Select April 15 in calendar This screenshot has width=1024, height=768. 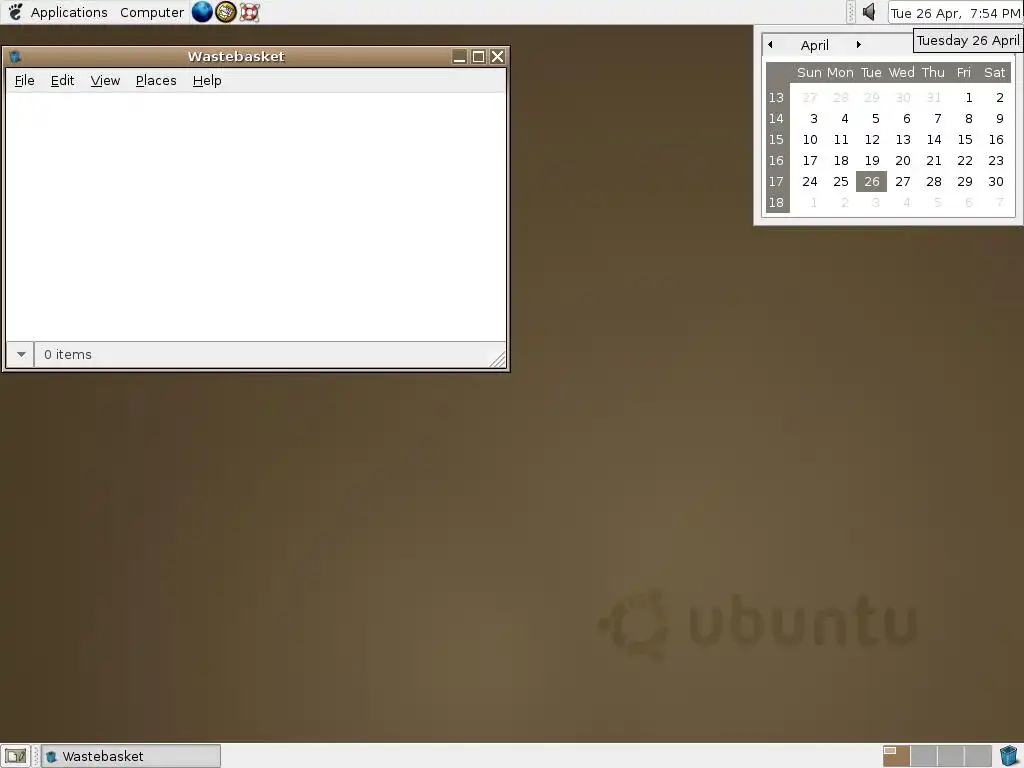(x=965, y=140)
